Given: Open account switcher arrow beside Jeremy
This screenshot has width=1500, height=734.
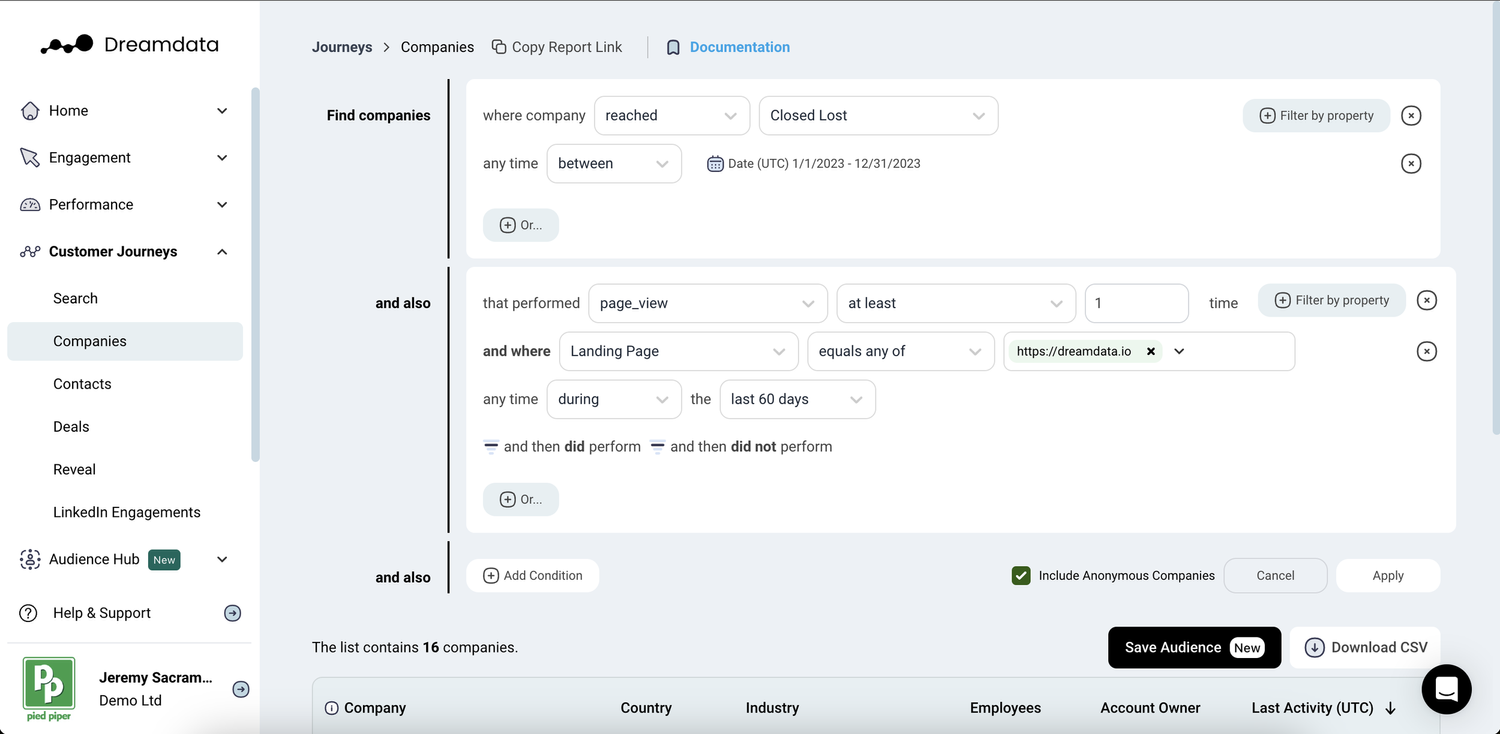Looking at the screenshot, I should tap(241, 689).
